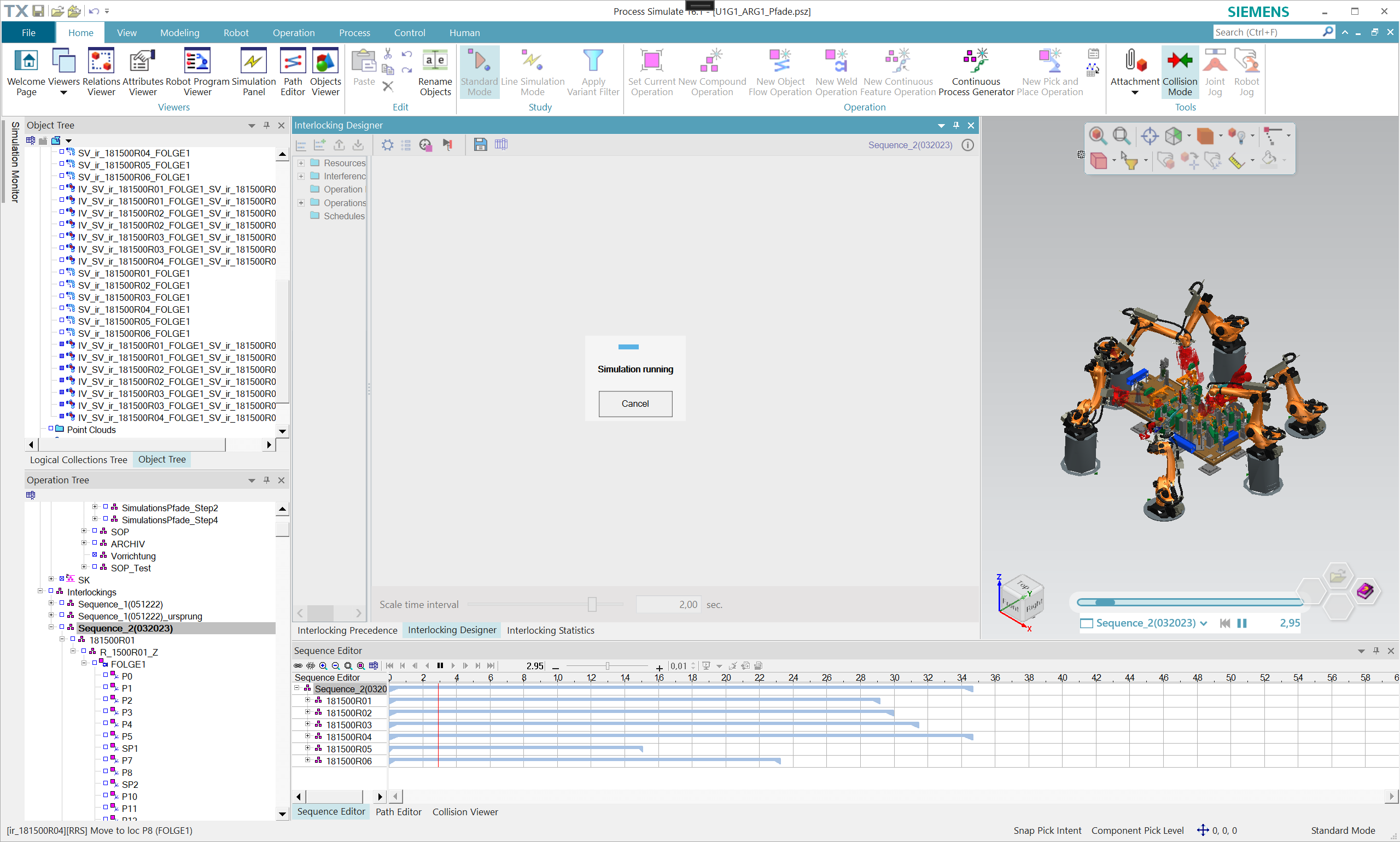Toggle the checkbox beside SimulationsPfade_Step4
The image size is (1400, 842).
pyautogui.click(x=106, y=518)
